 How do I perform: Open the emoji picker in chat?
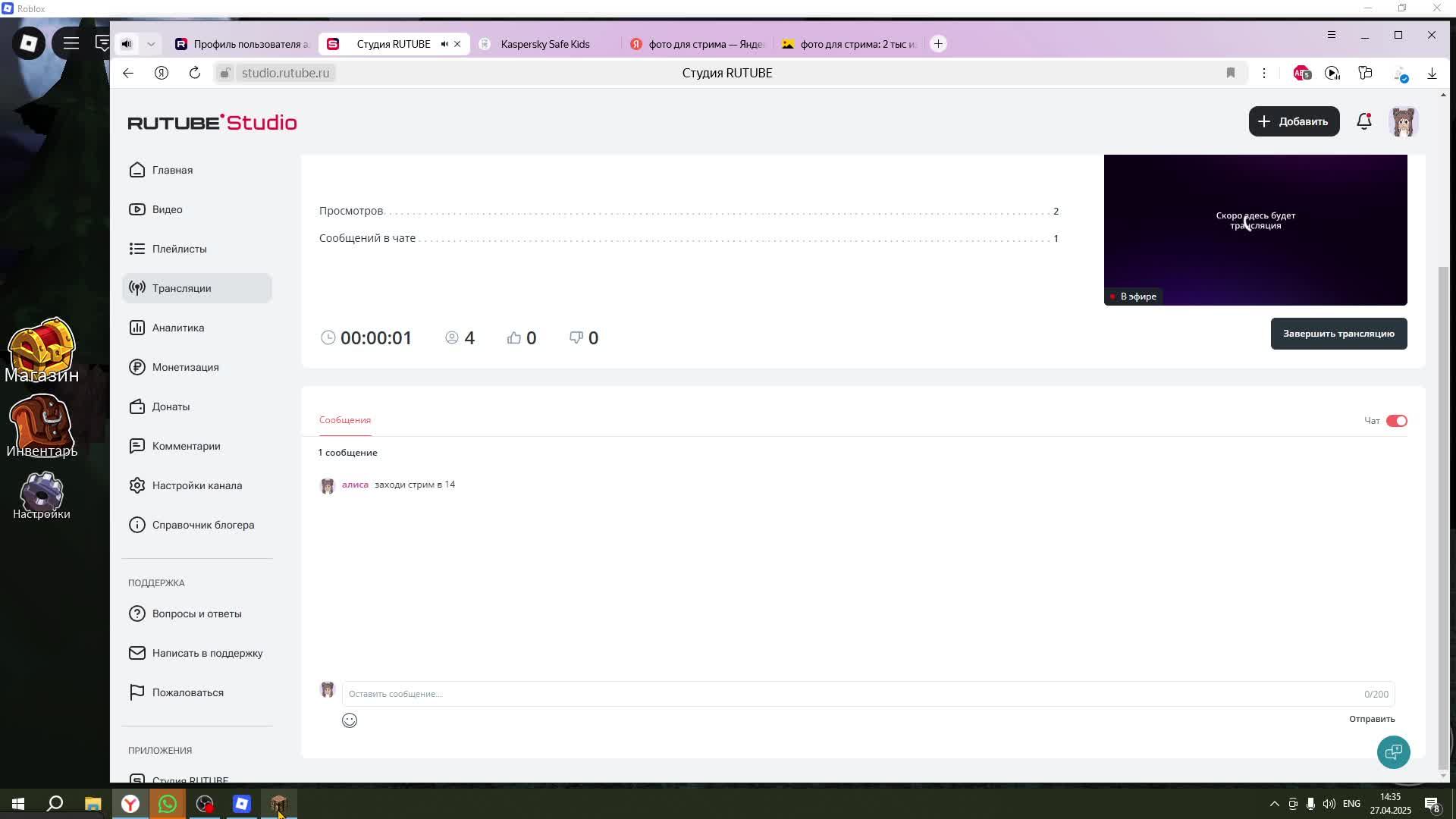pos(349,720)
